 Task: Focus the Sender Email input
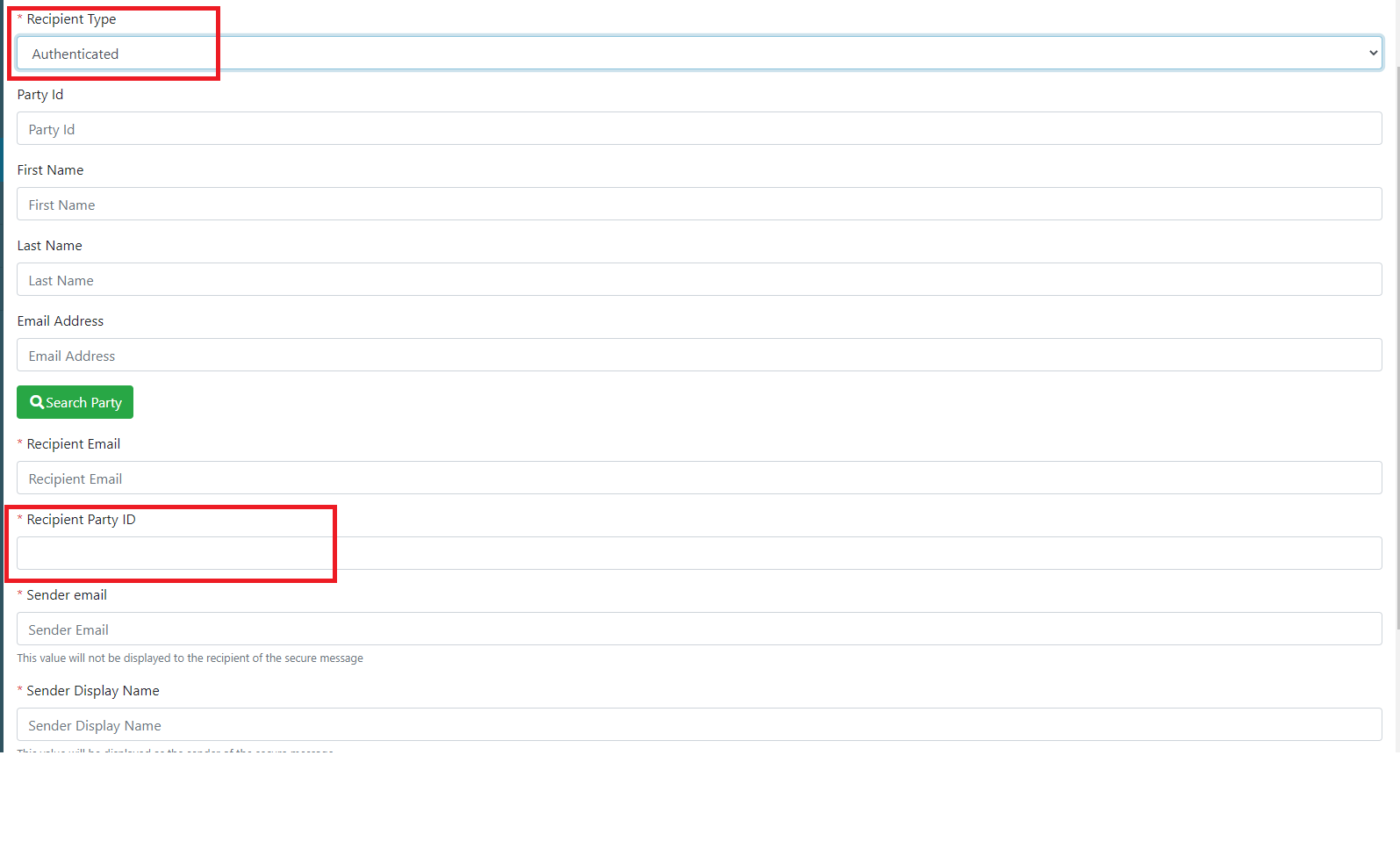[x=699, y=629]
